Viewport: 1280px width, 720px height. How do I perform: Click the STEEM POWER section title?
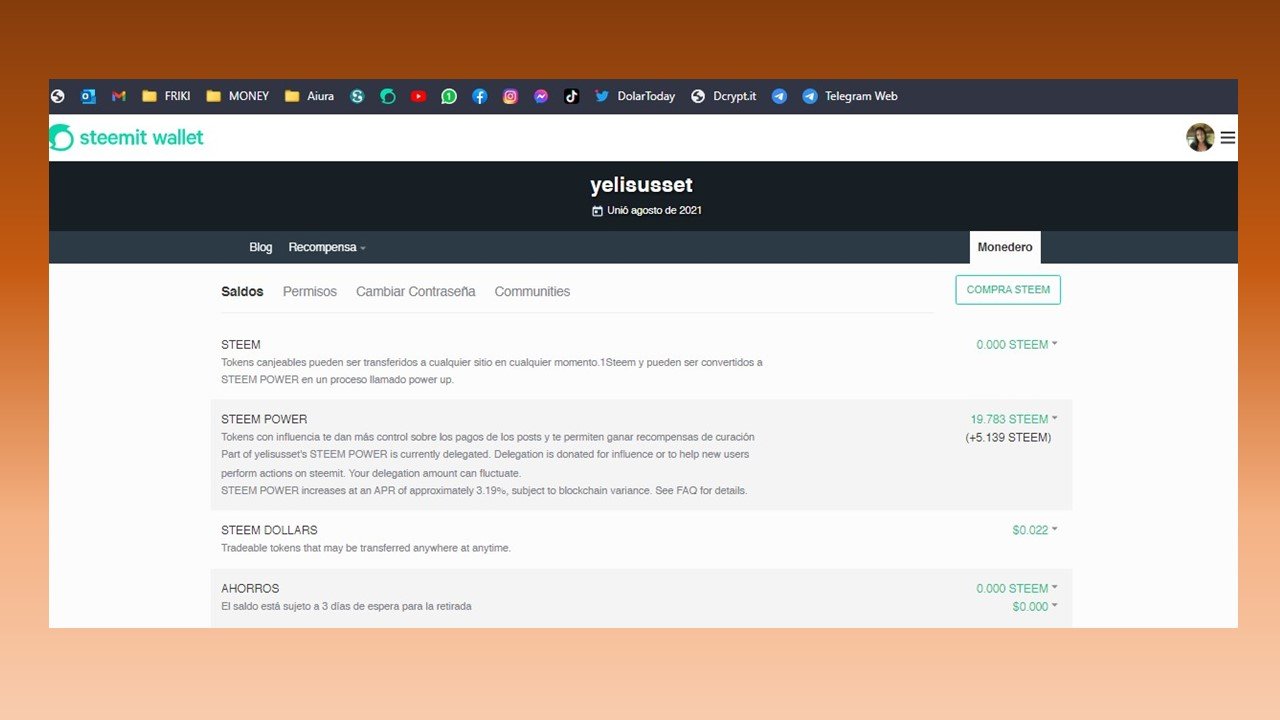(x=264, y=419)
